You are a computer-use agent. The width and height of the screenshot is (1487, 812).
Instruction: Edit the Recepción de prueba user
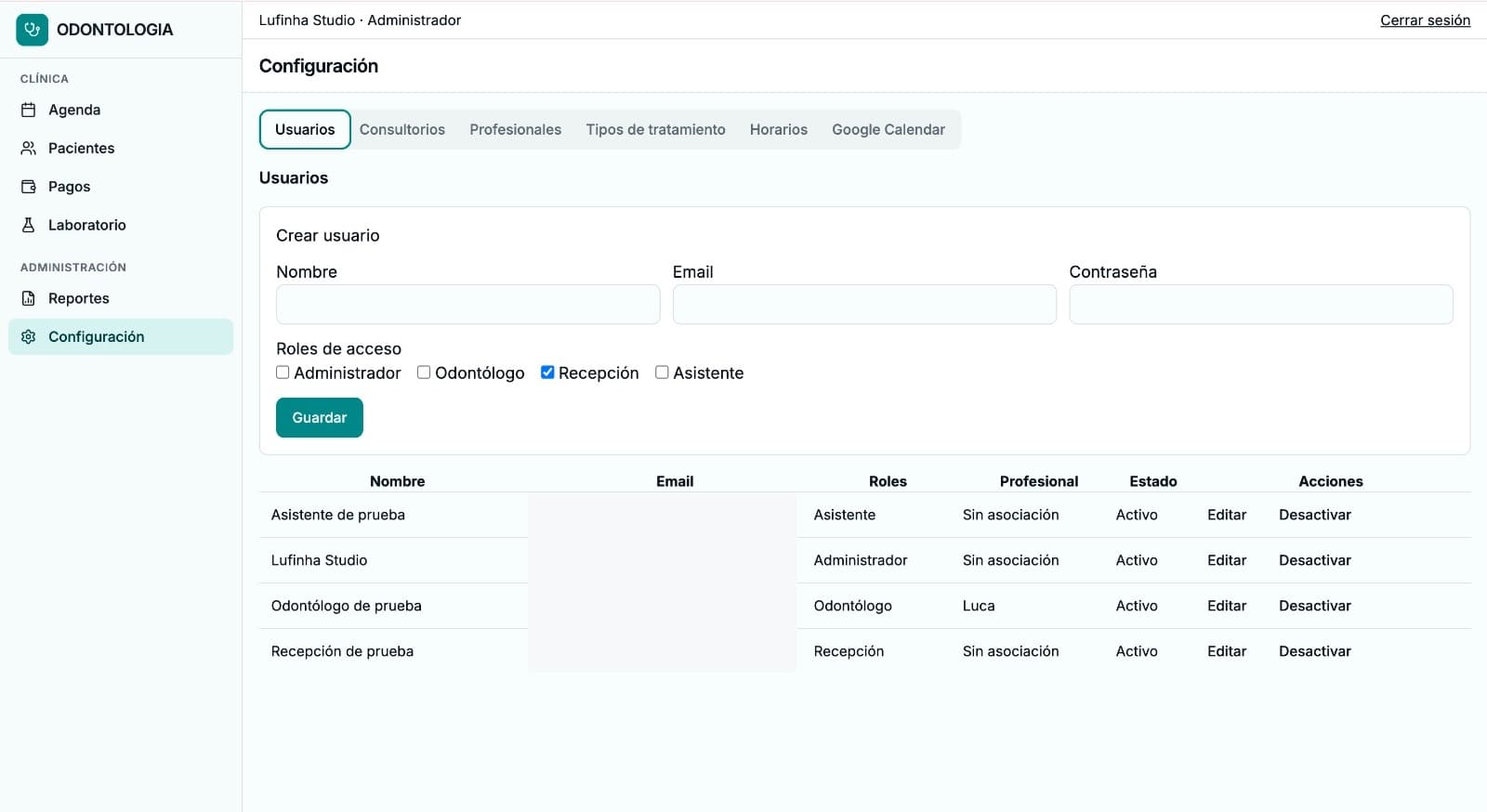point(1227,651)
